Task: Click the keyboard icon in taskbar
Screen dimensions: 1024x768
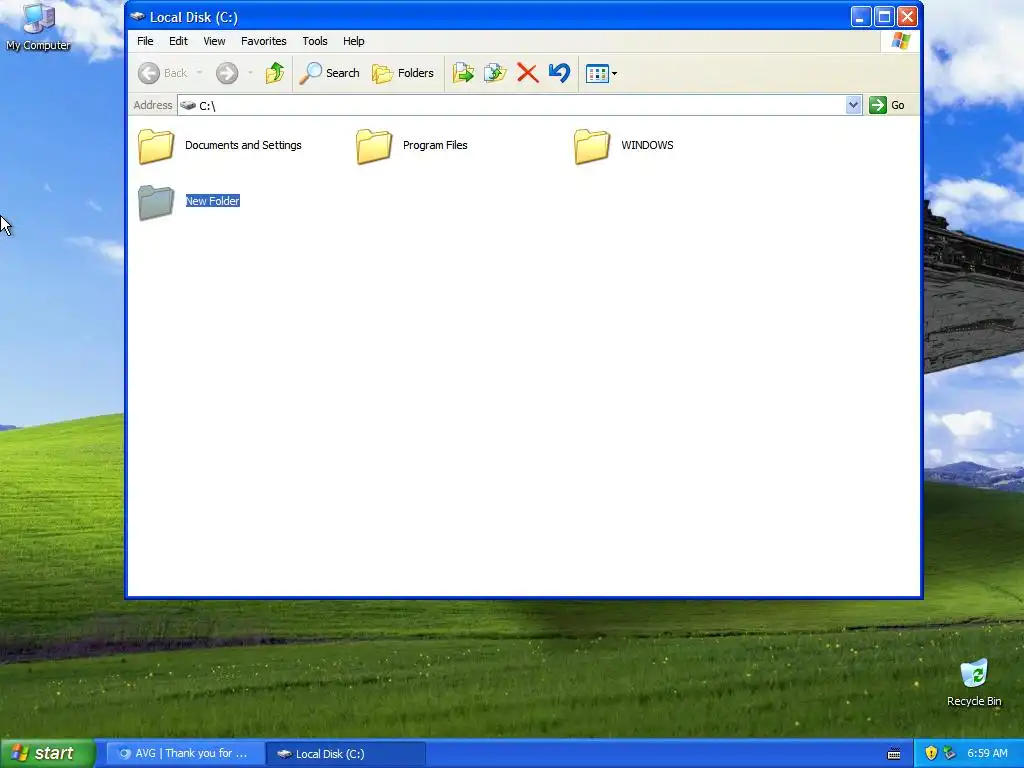Action: tap(894, 754)
